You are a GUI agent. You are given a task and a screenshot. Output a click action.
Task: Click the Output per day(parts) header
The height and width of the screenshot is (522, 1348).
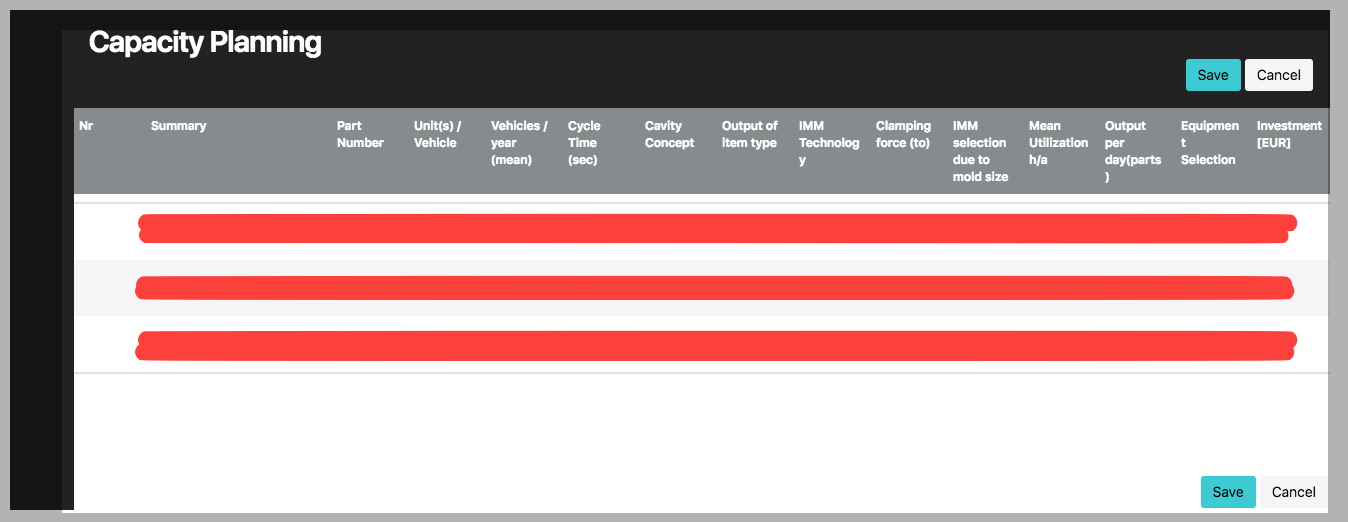click(x=1133, y=151)
